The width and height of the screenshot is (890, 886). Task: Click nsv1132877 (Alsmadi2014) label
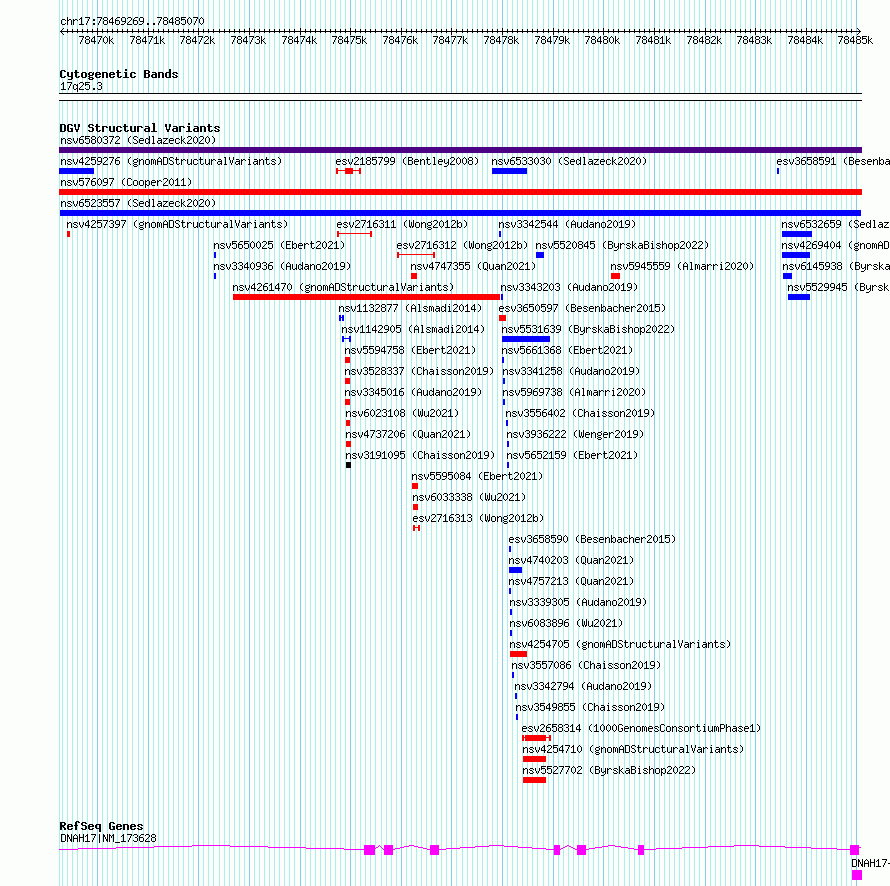coord(410,308)
